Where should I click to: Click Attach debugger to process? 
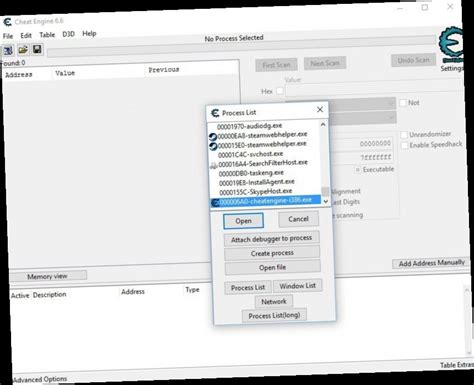click(272, 239)
